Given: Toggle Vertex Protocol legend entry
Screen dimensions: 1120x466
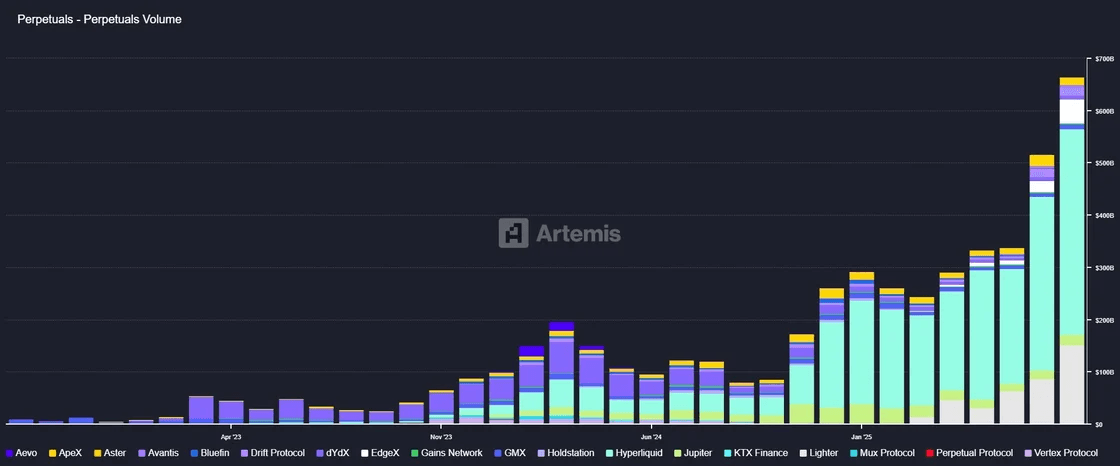Looking at the screenshot, I should (1061, 453).
